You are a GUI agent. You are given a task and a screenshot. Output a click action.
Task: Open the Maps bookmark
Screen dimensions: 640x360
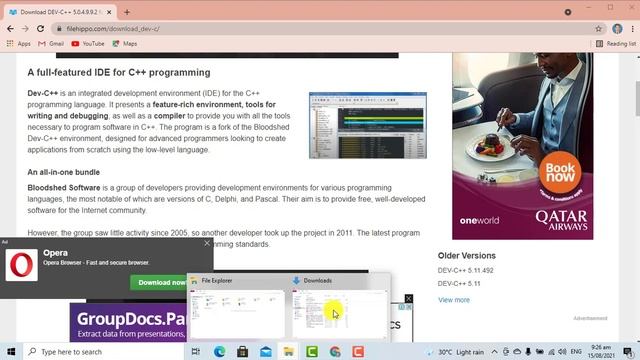coord(125,44)
